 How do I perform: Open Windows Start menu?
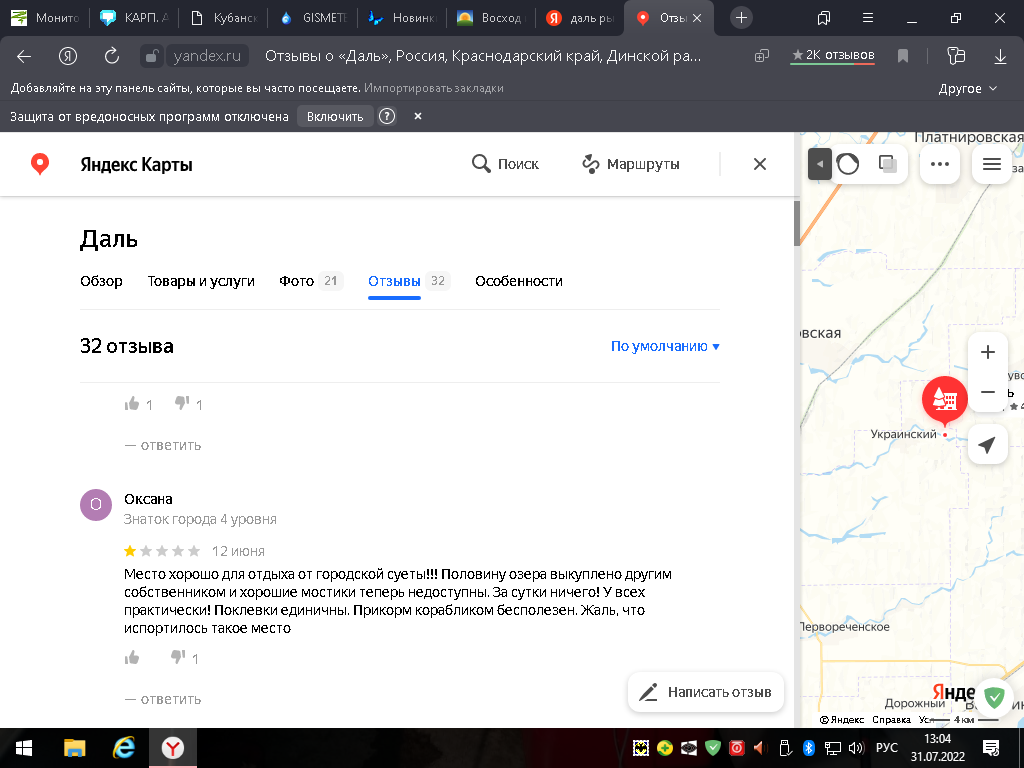click(24, 748)
